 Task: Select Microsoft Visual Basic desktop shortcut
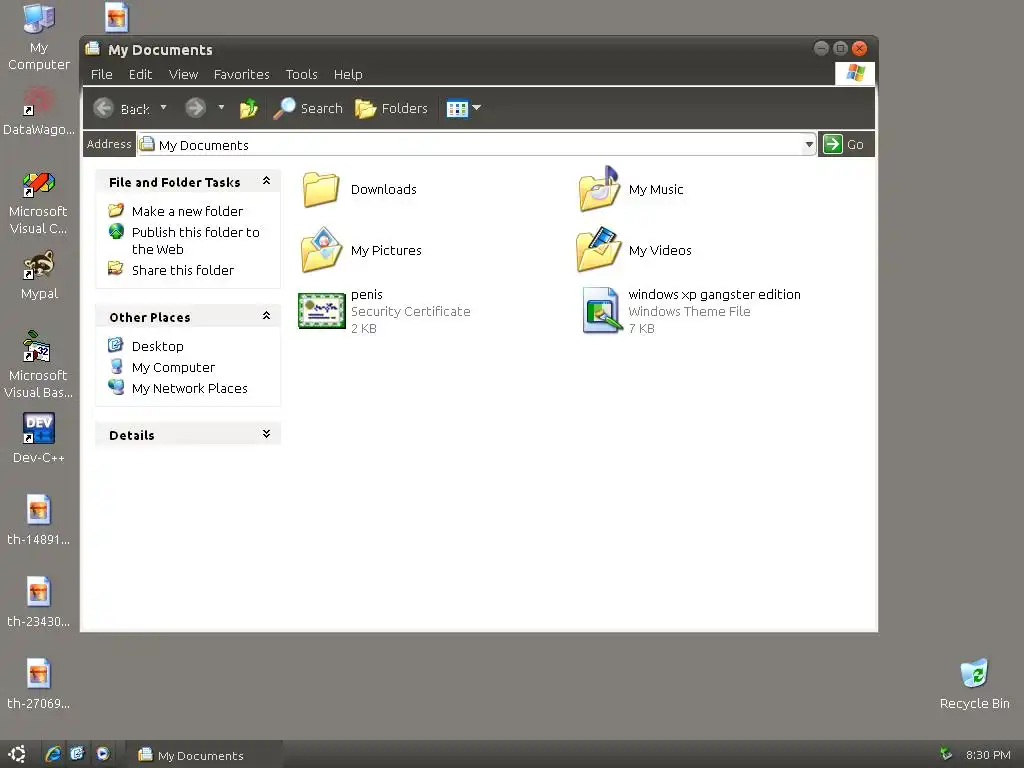37,346
